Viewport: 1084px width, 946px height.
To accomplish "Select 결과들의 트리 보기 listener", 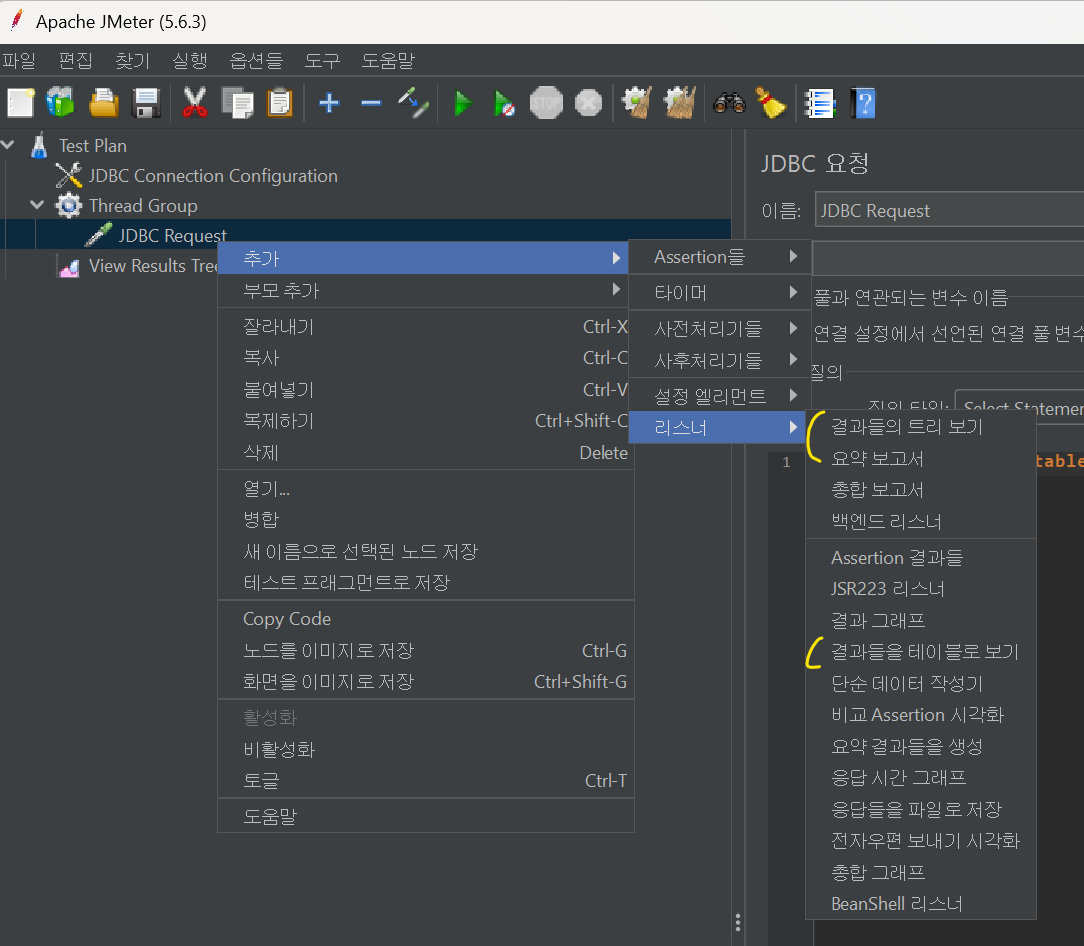I will (x=921, y=427).
